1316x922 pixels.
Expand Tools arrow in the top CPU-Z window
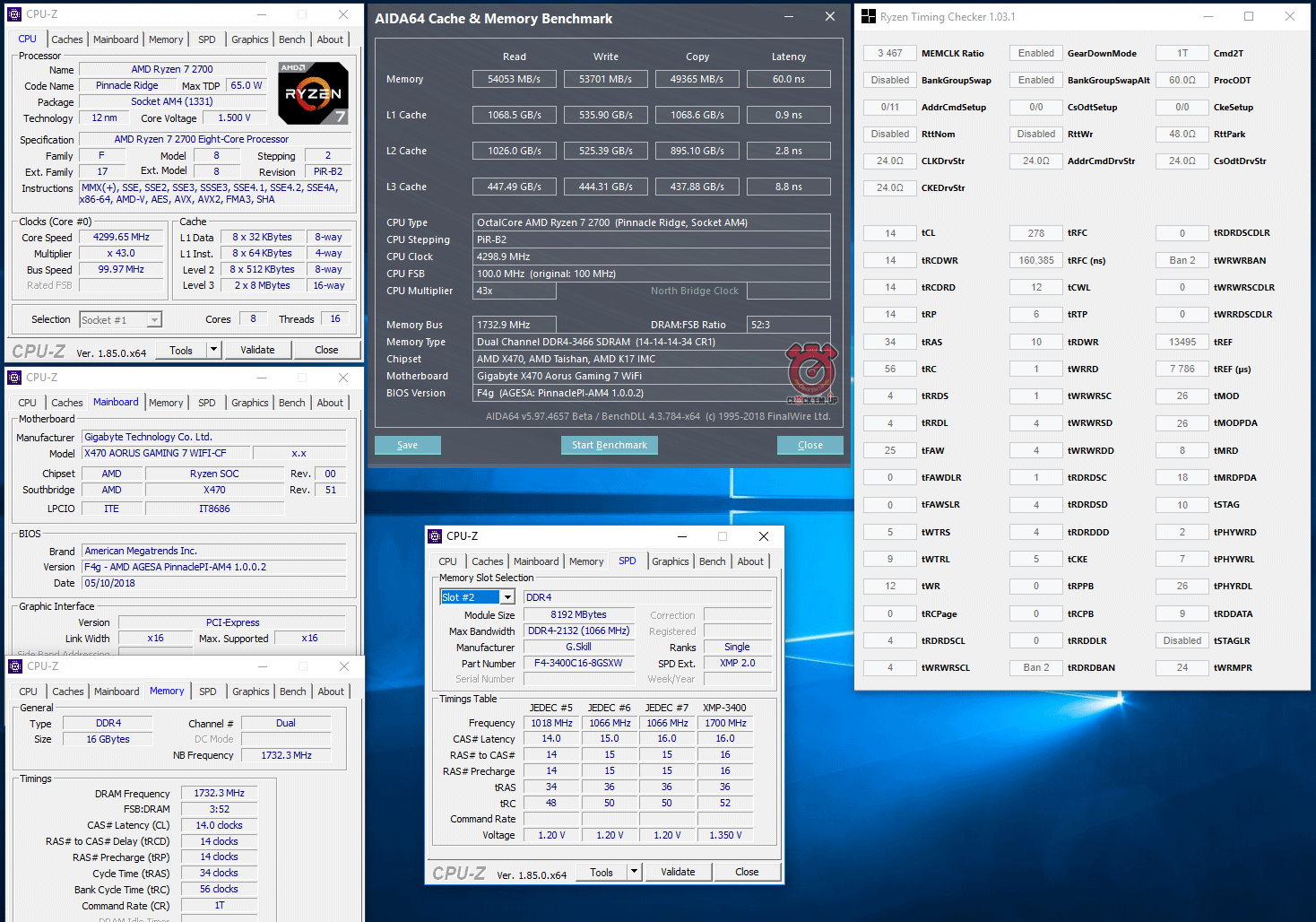click(x=213, y=350)
